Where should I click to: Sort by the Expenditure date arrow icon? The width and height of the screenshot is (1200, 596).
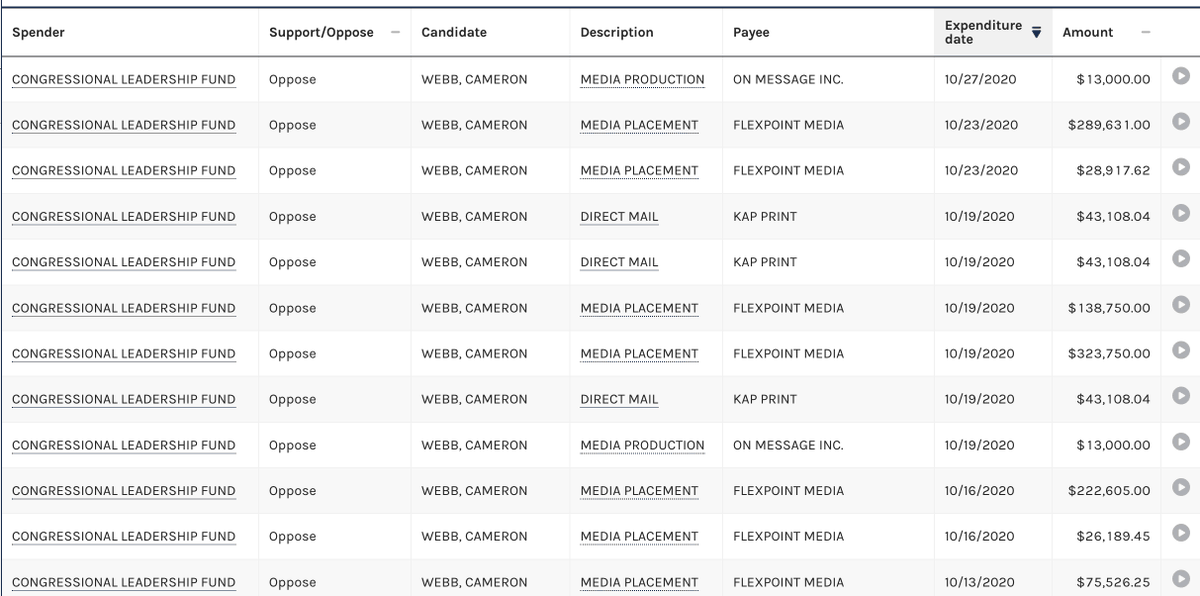tap(1036, 32)
